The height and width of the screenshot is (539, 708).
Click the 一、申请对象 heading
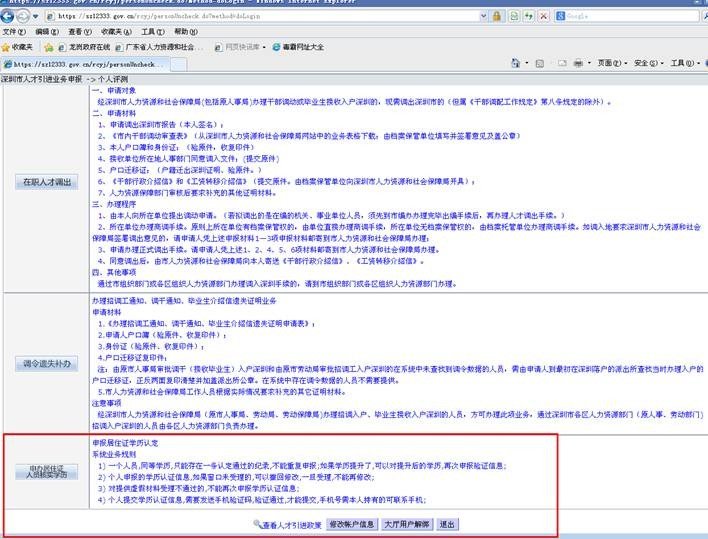(114, 90)
